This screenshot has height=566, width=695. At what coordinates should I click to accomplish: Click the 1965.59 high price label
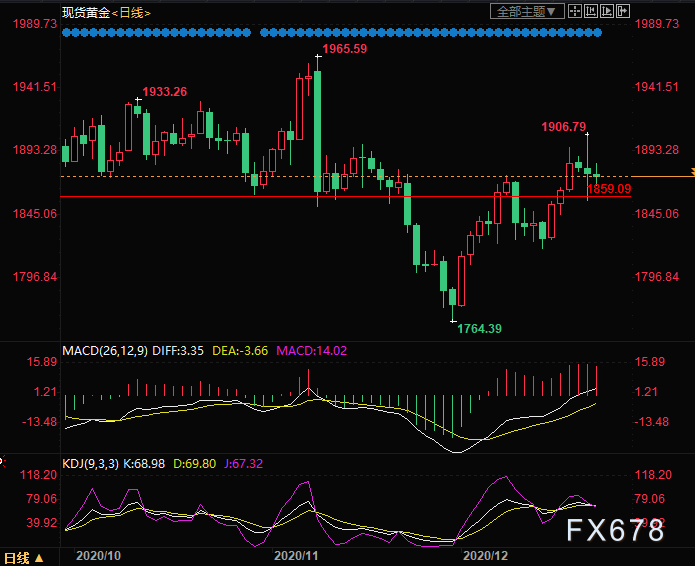coord(345,49)
